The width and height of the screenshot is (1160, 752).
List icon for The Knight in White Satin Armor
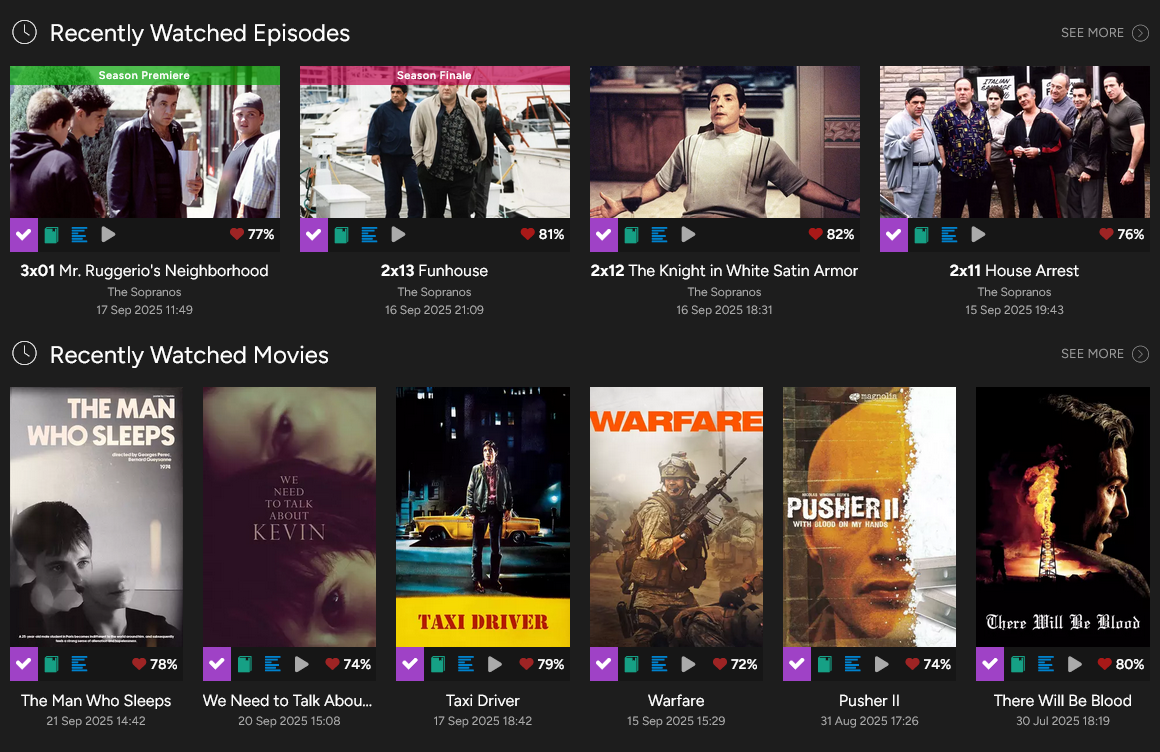(659, 235)
